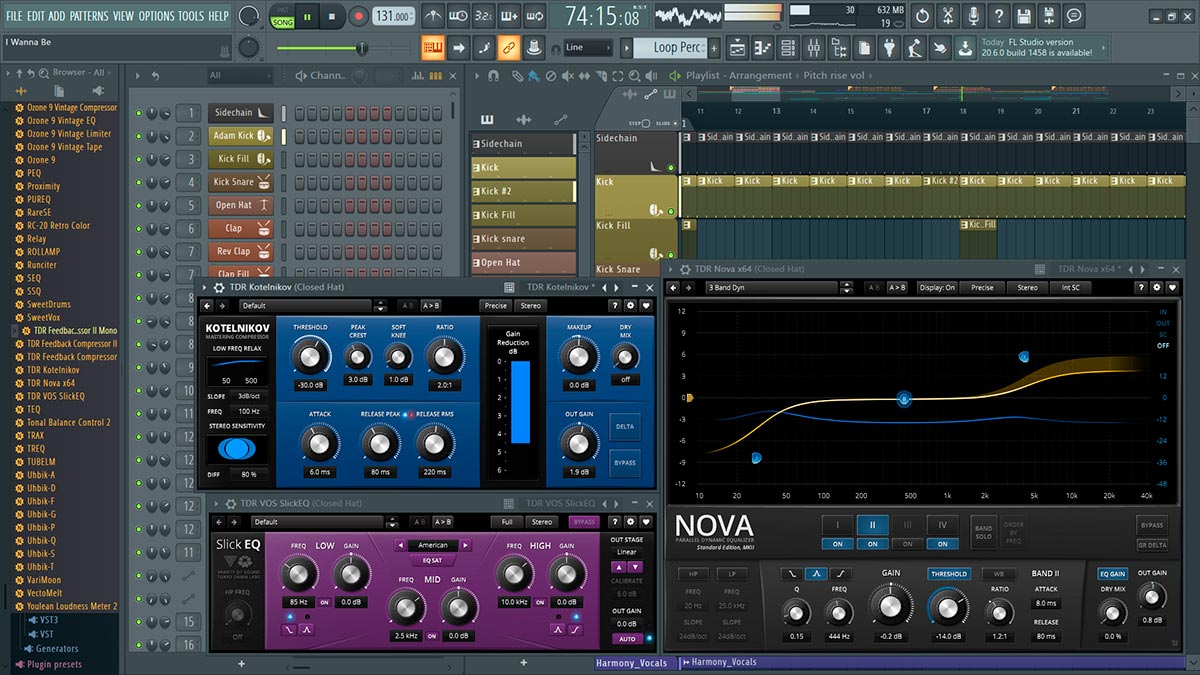Stop playback with the stop button
Viewport: 1200px width, 675px height.
[x=334, y=16]
